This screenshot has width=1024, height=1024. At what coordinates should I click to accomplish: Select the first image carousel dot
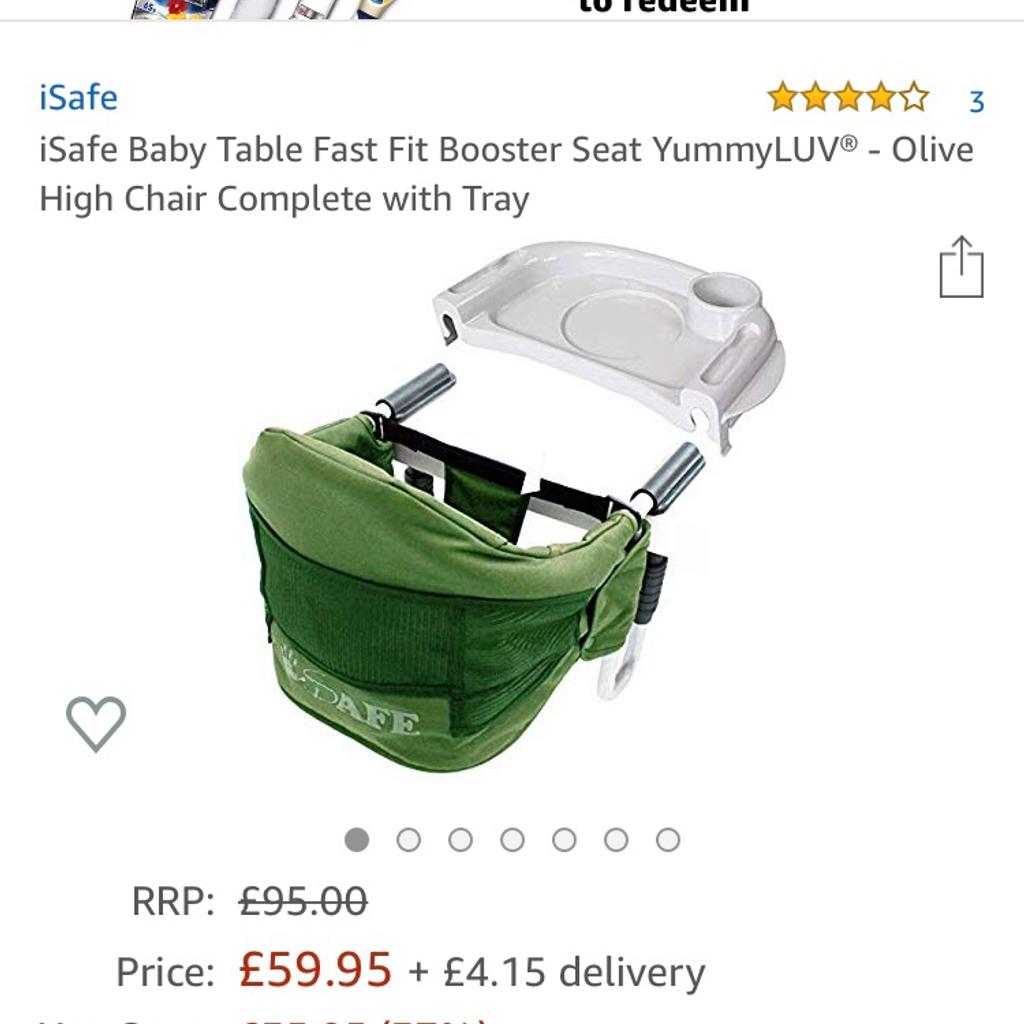(x=357, y=839)
